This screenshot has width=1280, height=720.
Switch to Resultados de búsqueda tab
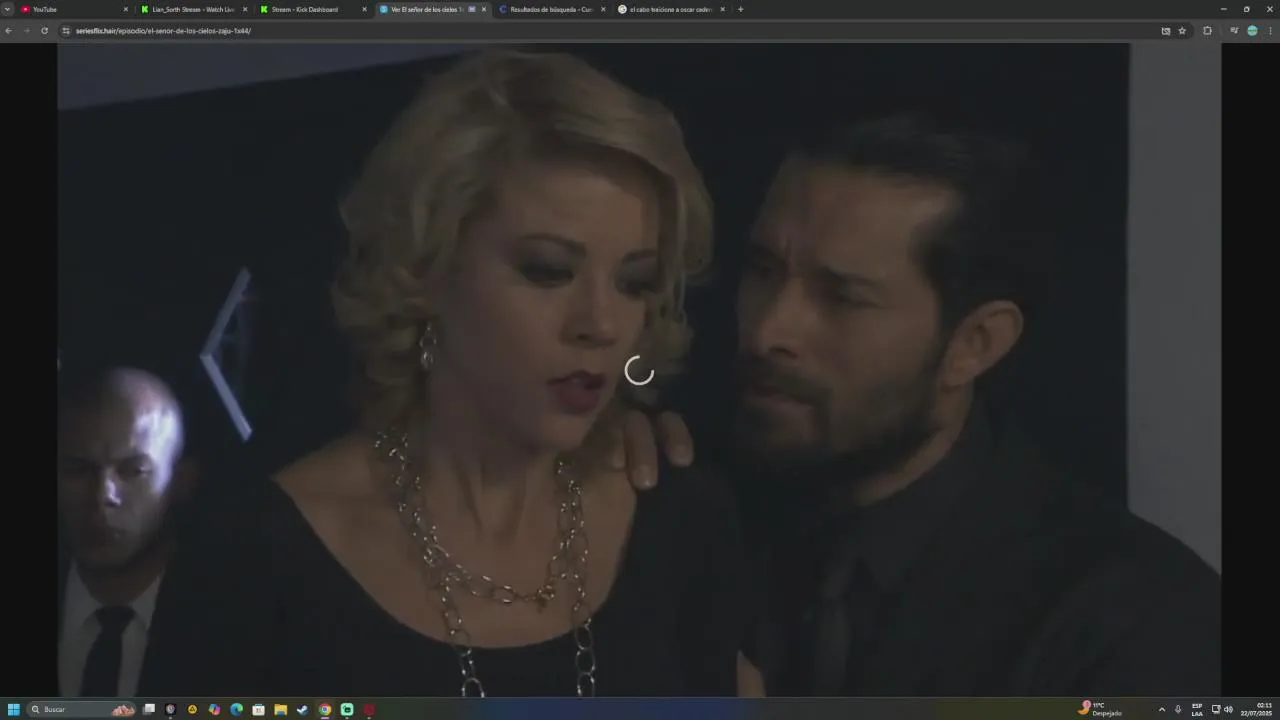coord(551,9)
